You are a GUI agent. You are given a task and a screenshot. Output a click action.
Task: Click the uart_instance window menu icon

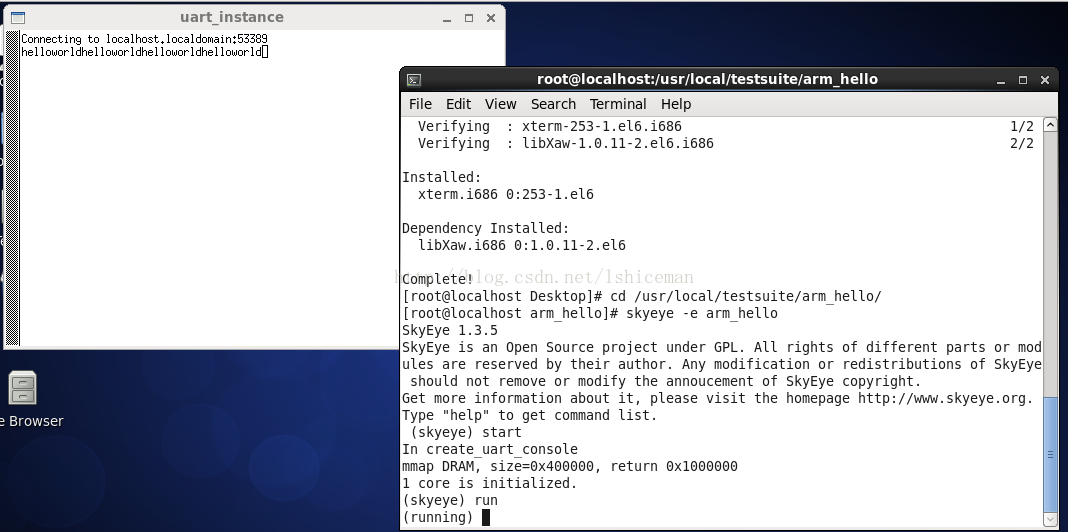[18, 18]
